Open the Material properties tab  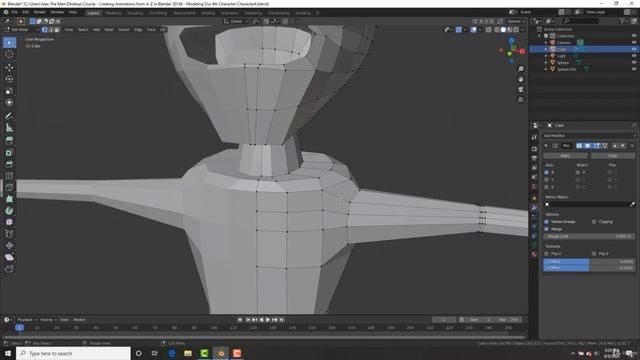(x=534, y=254)
